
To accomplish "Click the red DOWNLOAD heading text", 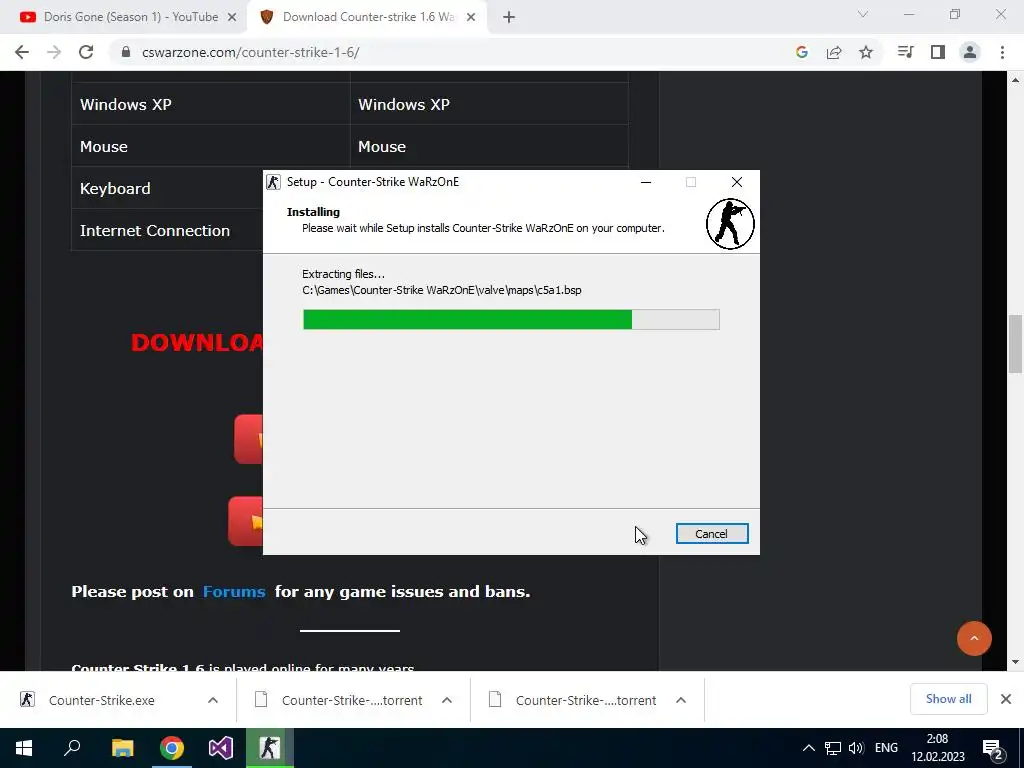I will tap(197, 343).
